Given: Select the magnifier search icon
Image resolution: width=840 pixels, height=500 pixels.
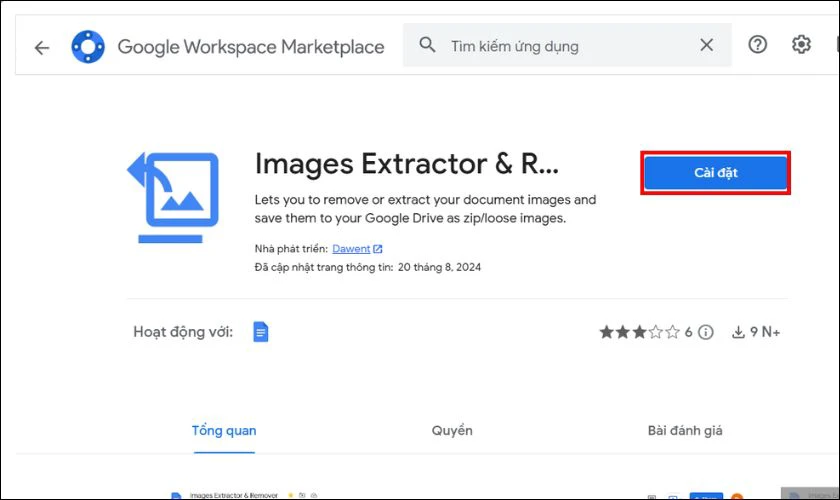Looking at the screenshot, I should pos(427,44).
